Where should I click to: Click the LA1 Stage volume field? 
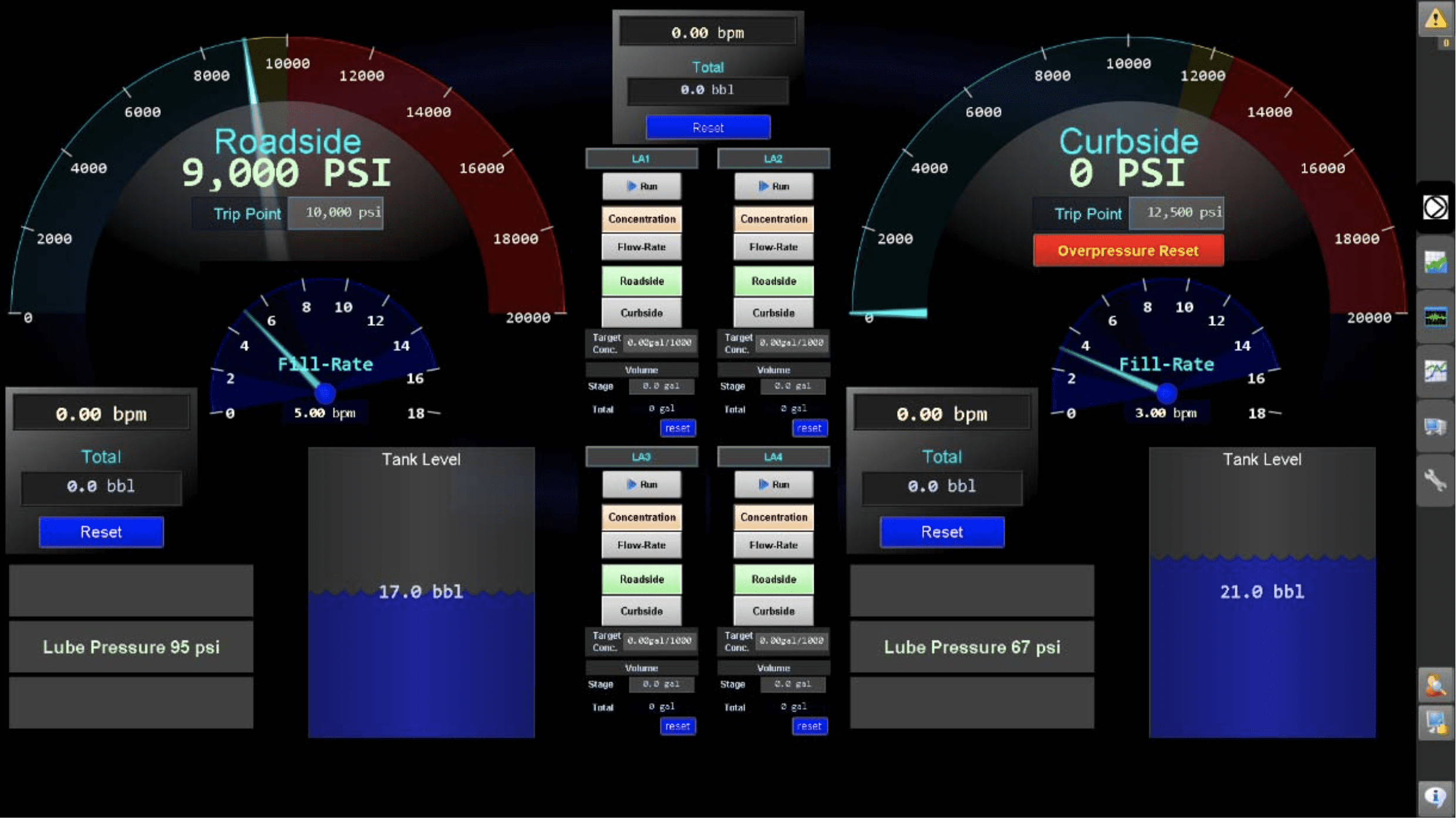[662, 387]
